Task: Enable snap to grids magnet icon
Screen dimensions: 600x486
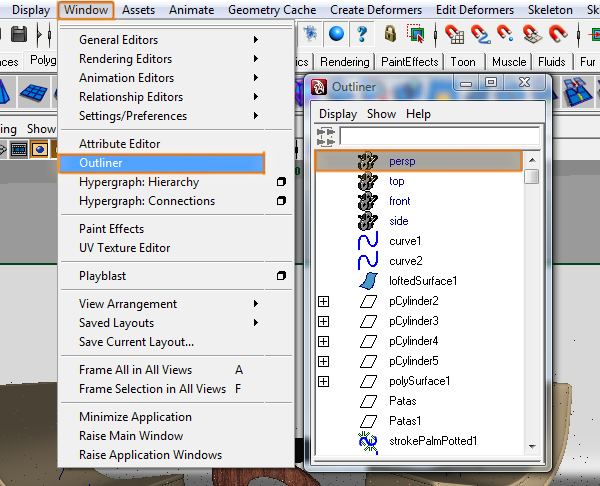Action: click(x=455, y=34)
